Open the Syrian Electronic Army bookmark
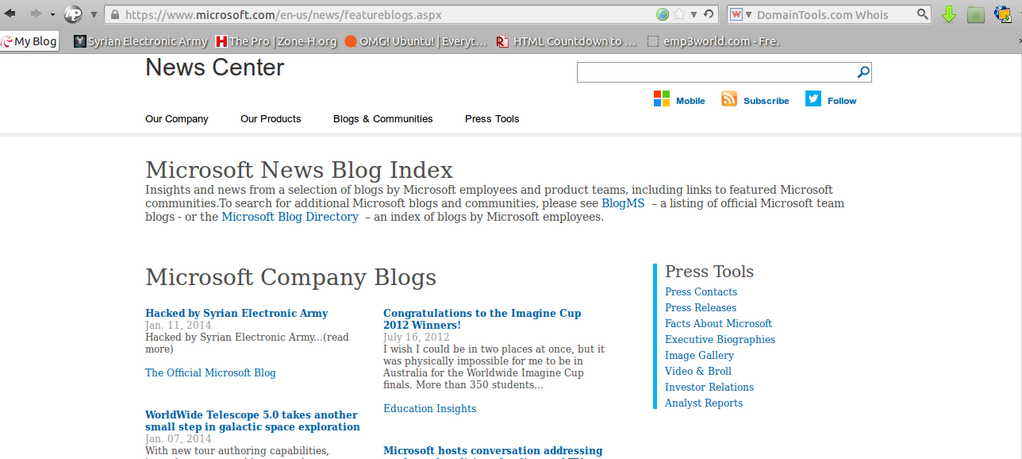1022x459 pixels. [141, 42]
